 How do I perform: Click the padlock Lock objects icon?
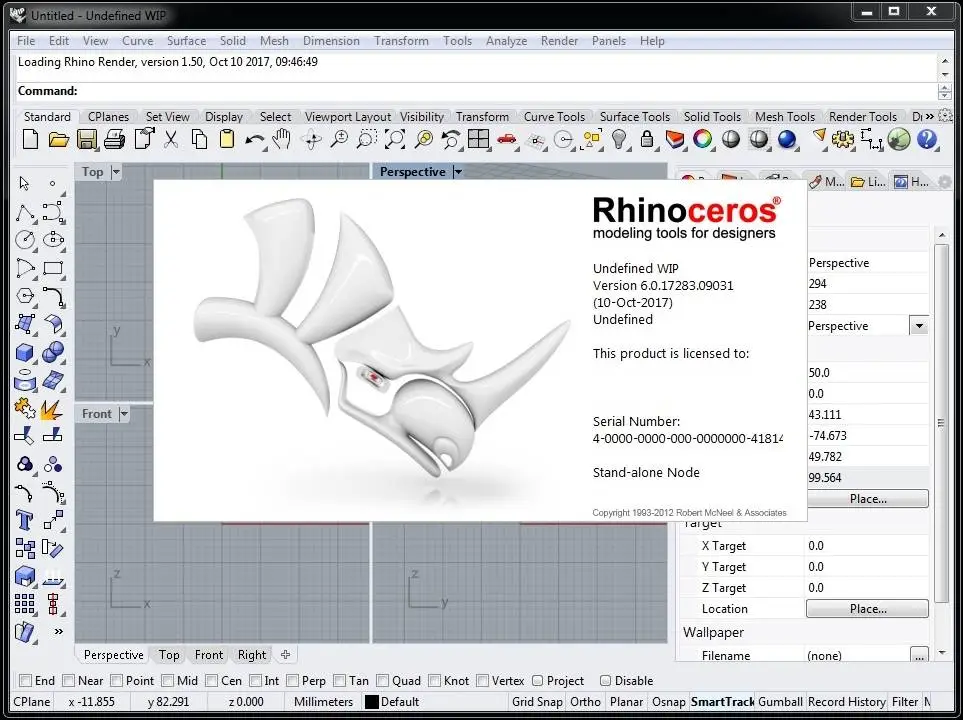click(646, 139)
